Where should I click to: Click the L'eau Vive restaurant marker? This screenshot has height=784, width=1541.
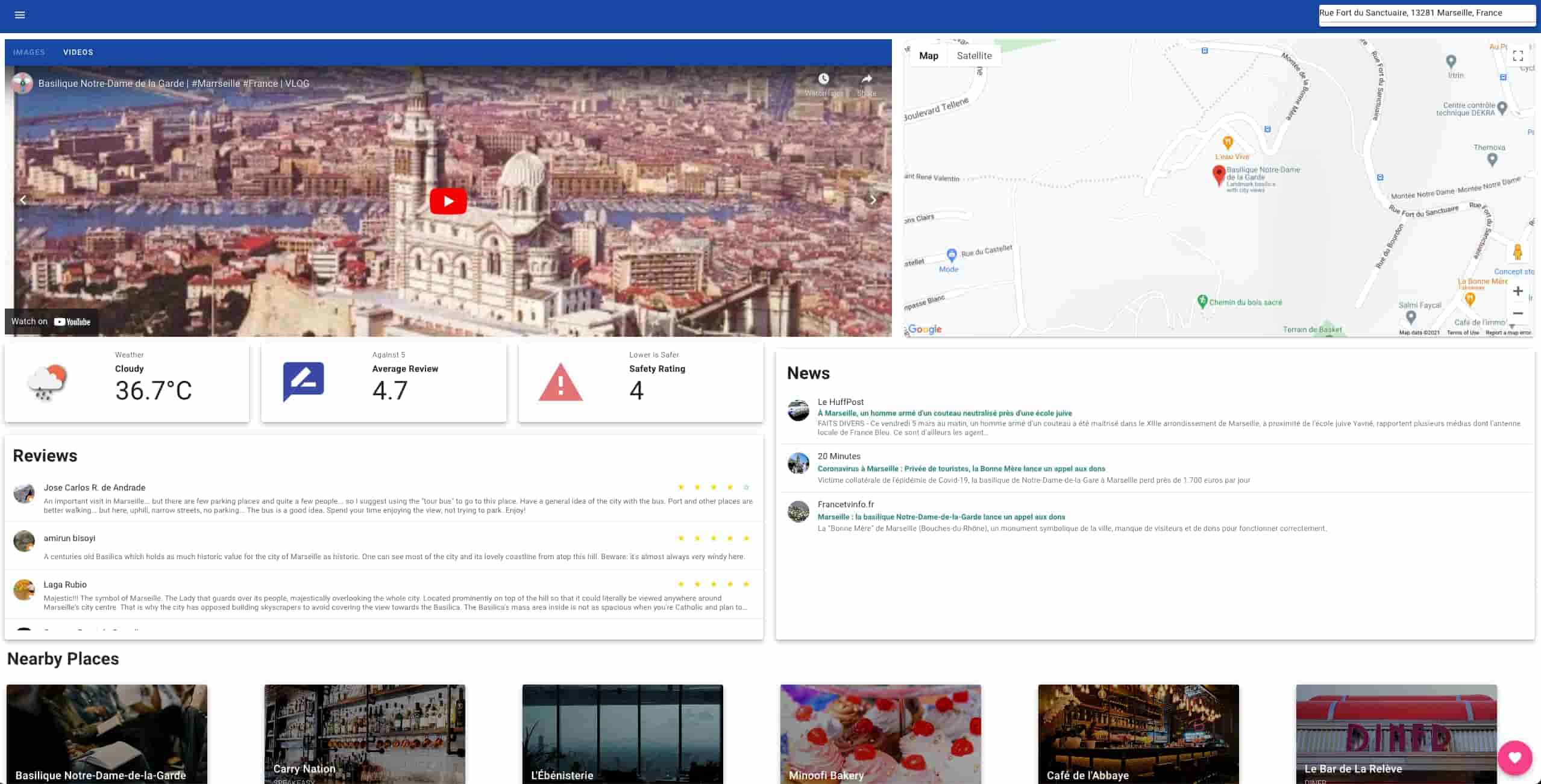(x=1228, y=143)
